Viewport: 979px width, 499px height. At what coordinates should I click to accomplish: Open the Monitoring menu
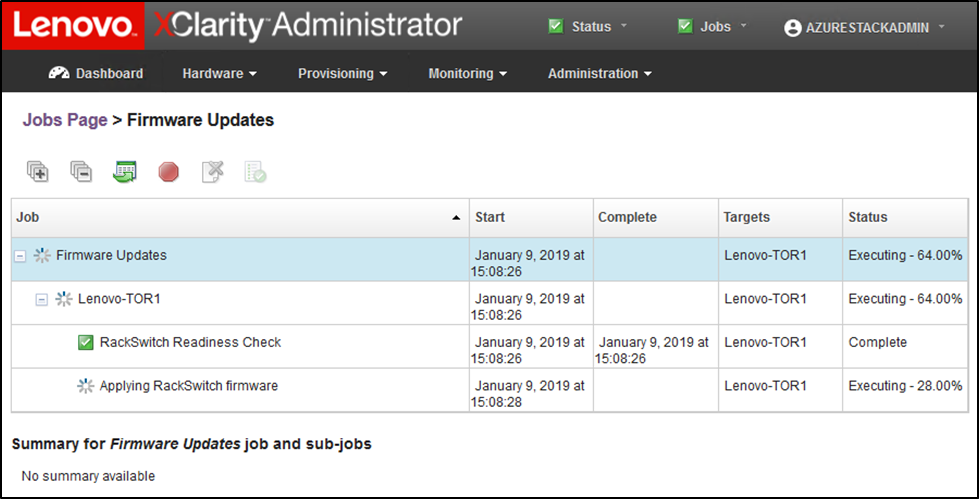pyautogui.click(x=467, y=73)
